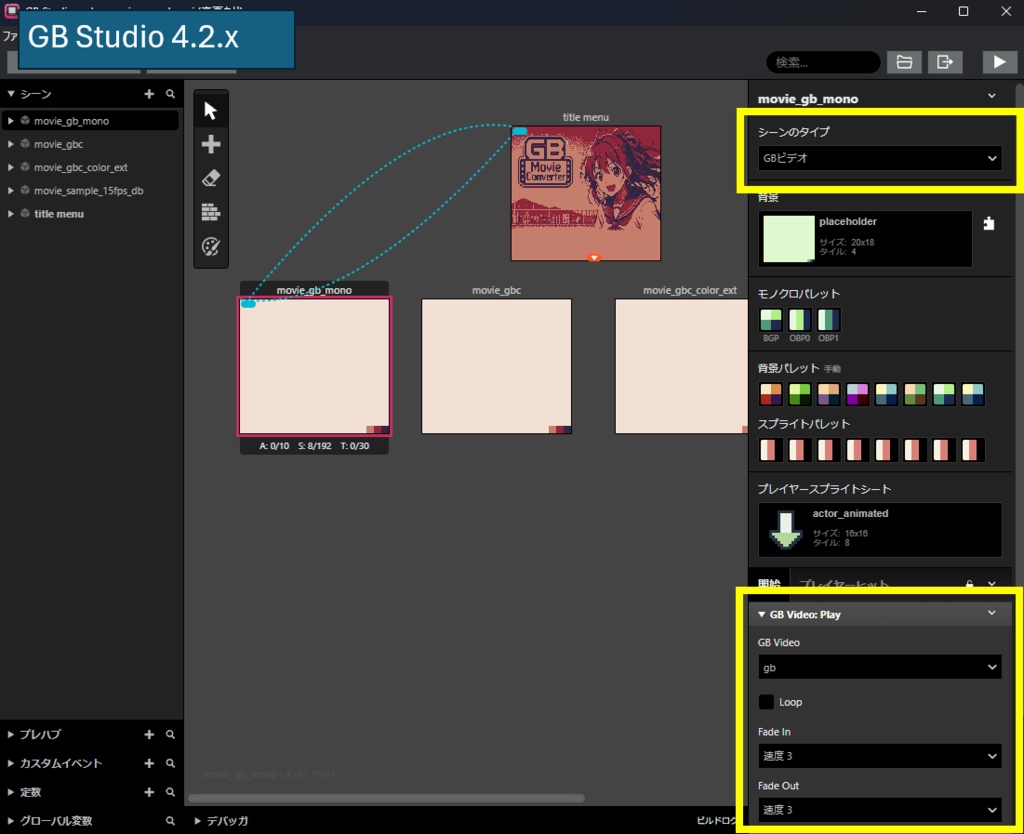Viewport: 1024px width, 834px height.
Task: Select the arrow pointer tool
Action: click(210, 110)
